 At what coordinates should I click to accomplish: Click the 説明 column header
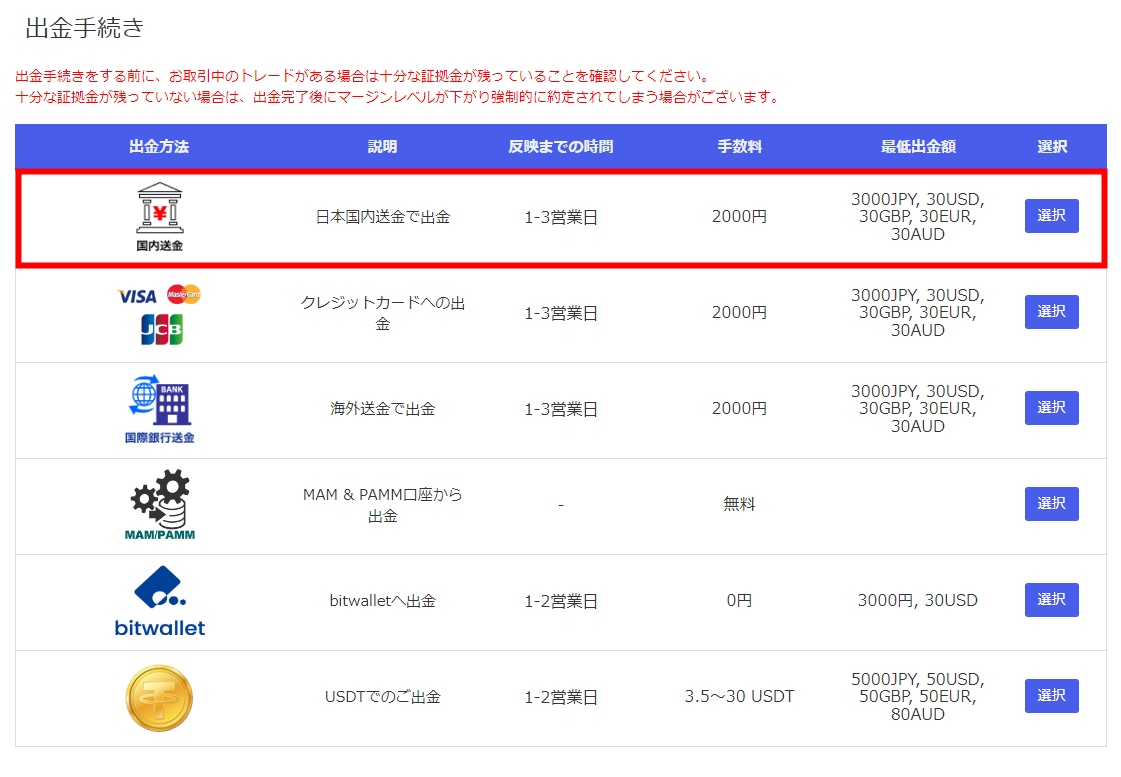tap(382, 147)
